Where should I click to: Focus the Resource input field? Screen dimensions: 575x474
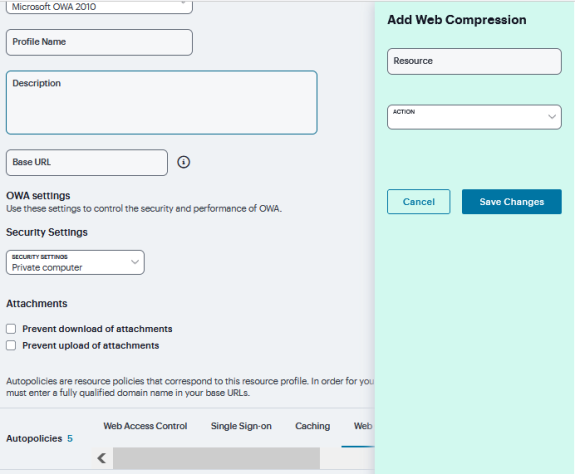(474, 61)
